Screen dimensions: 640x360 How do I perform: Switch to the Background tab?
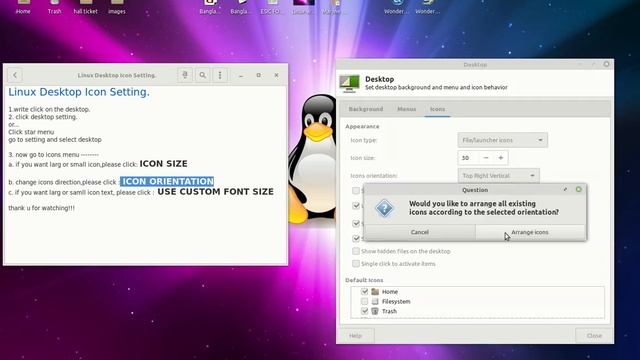pos(366,109)
